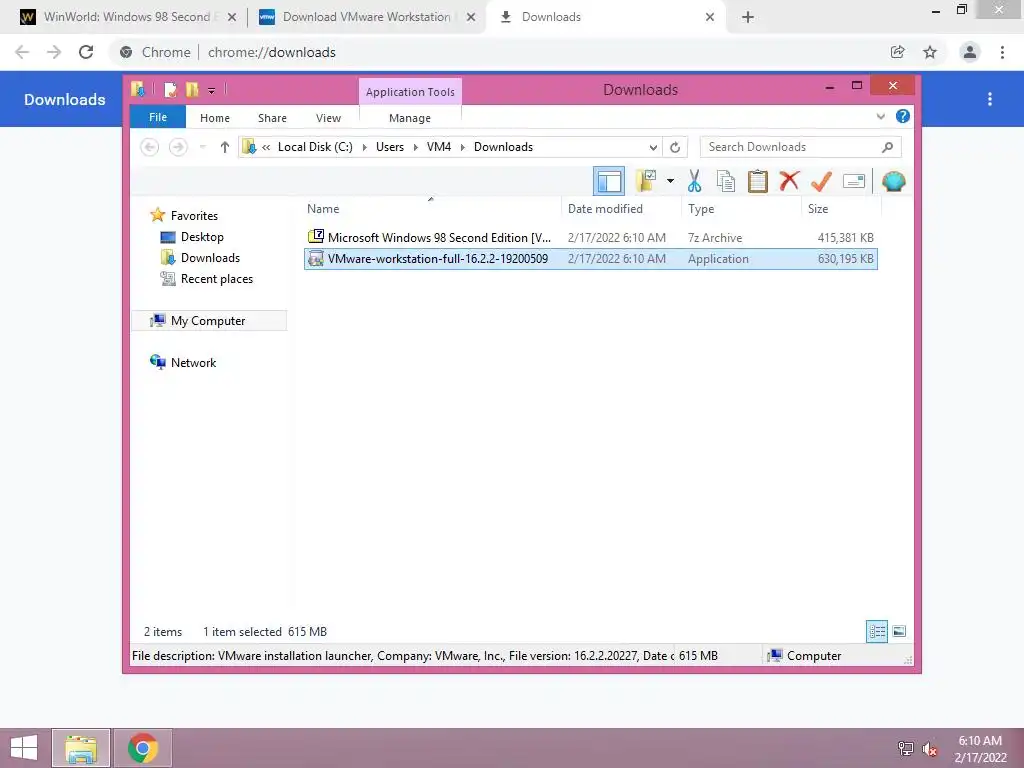The image size is (1024, 768).
Task: Click properties icon in Explorer title bar
Action: pyautogui.click(x=170, y=89)
